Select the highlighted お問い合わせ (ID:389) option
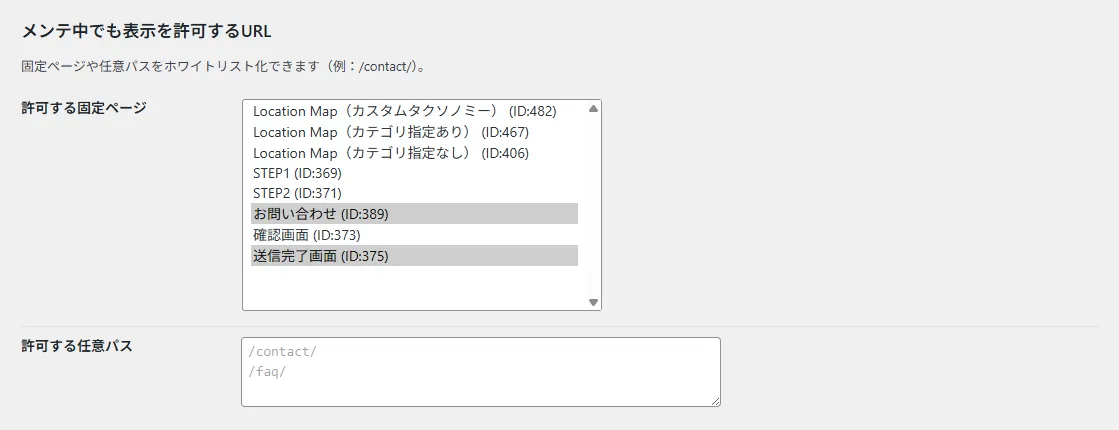The image size is (1119, 430). tap(320, 214)
